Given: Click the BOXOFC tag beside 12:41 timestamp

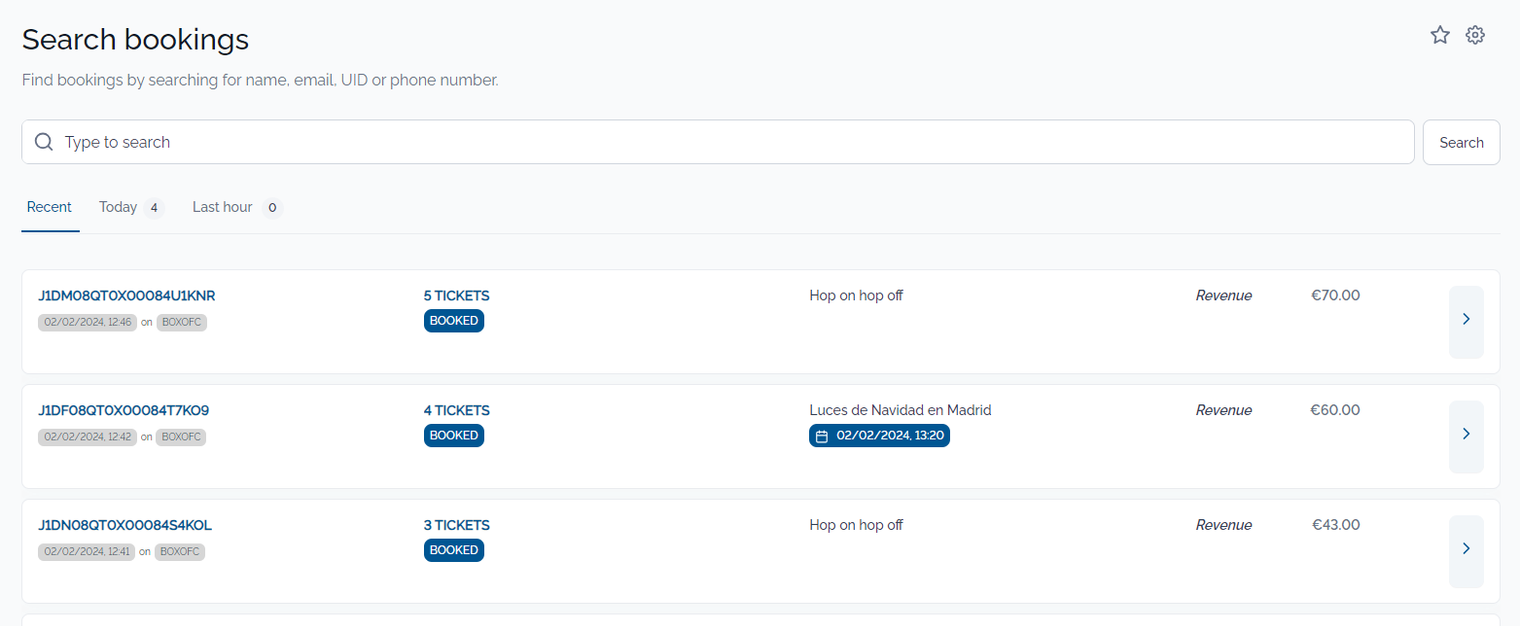Looking at the screenshot, I should 180,552.
